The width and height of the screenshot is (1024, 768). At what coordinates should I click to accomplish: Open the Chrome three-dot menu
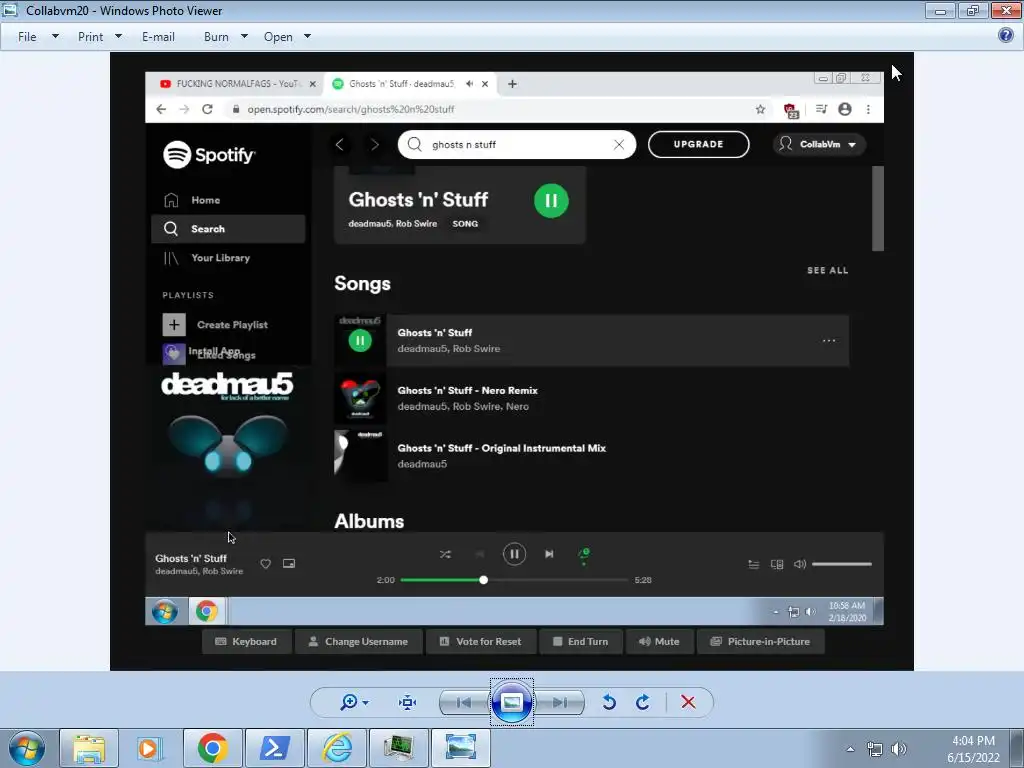pyautogui.click(x=868, y=109)
